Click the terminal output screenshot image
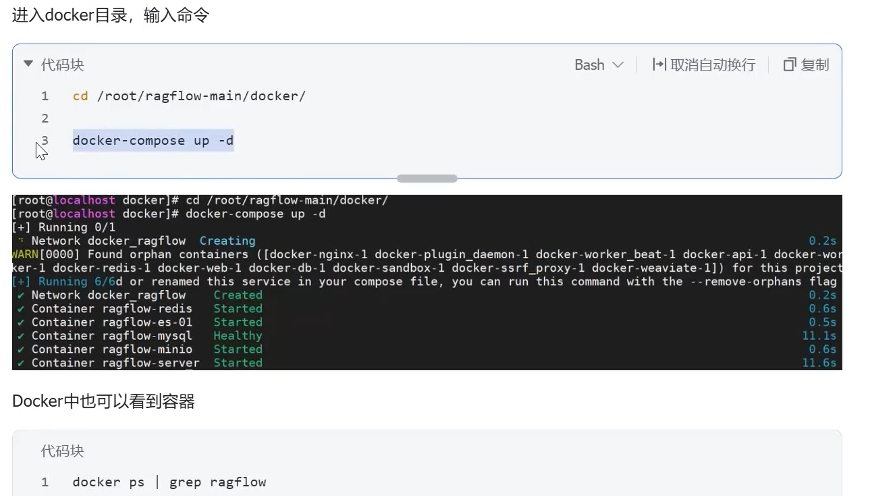 (x=427, y=282)
